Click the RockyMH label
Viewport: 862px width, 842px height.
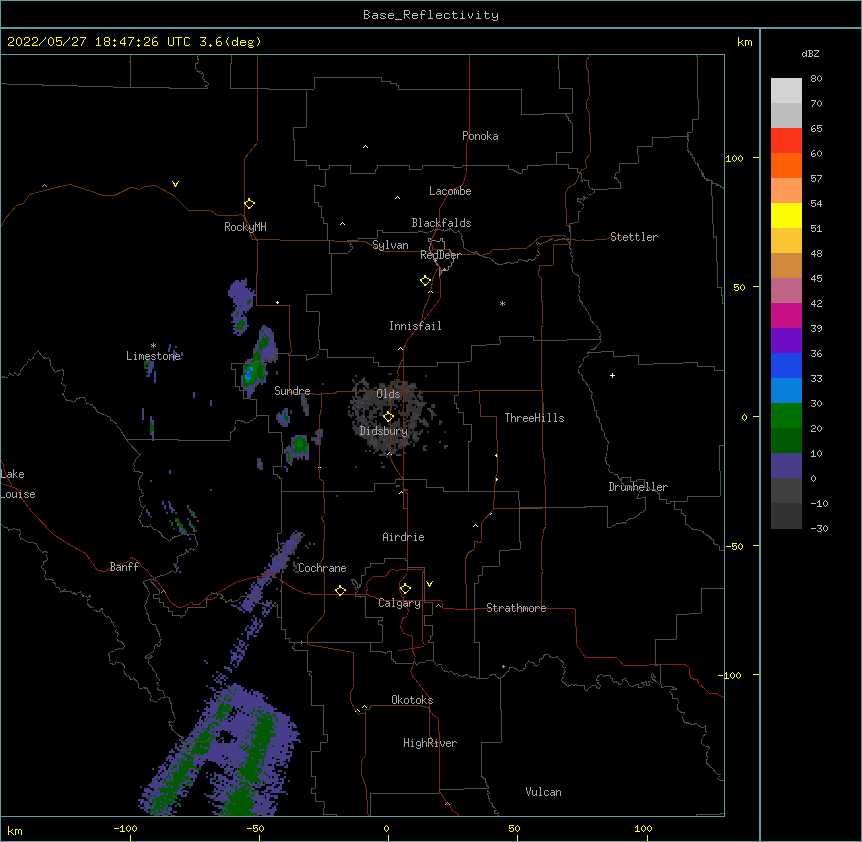pyautogui.click(x=245, y=226)
